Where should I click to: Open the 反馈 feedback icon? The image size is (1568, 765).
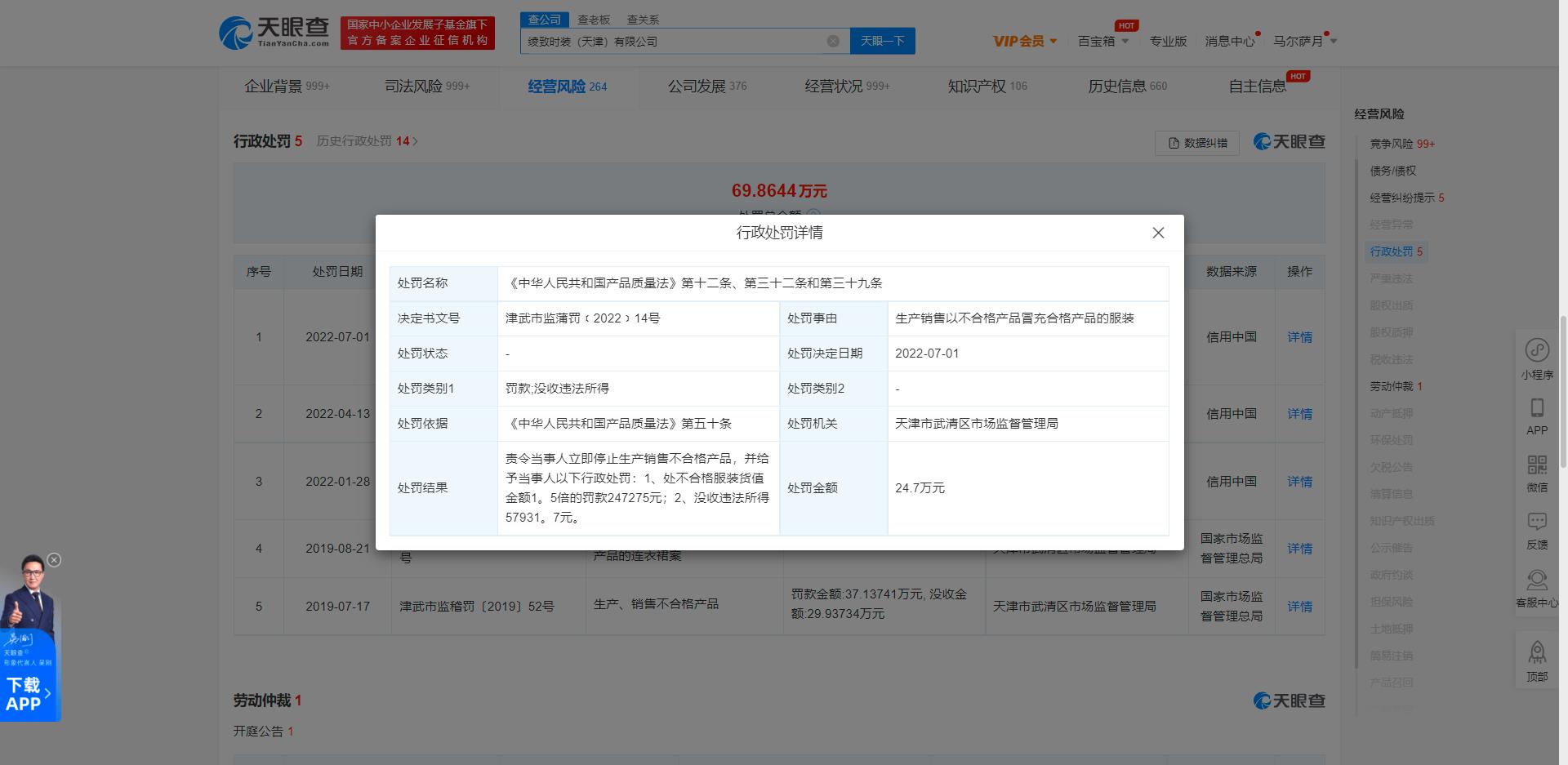coord(1537,523)
